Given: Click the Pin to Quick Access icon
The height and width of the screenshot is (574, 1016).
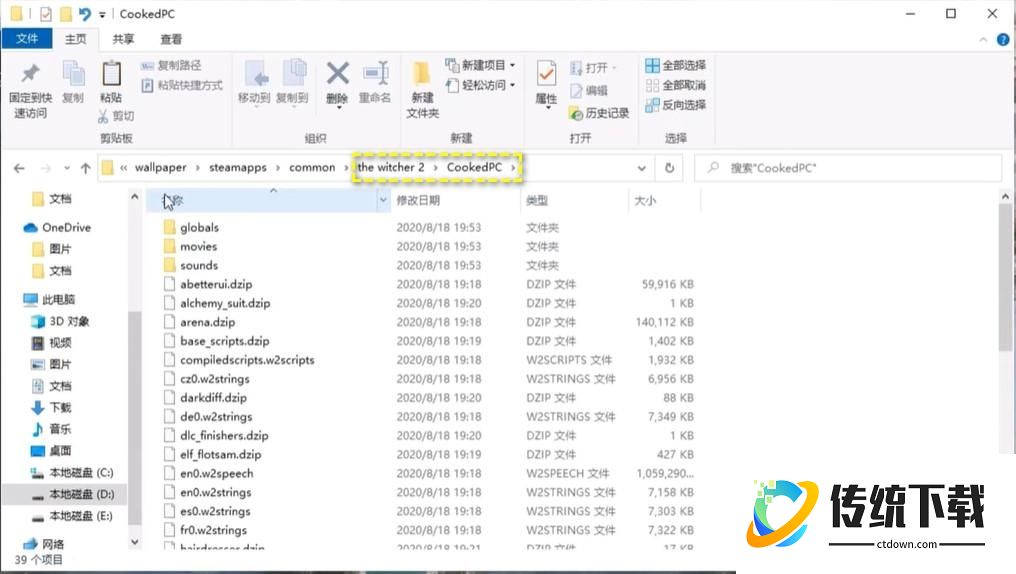Looking at the screenshot, I should [30, 75].
